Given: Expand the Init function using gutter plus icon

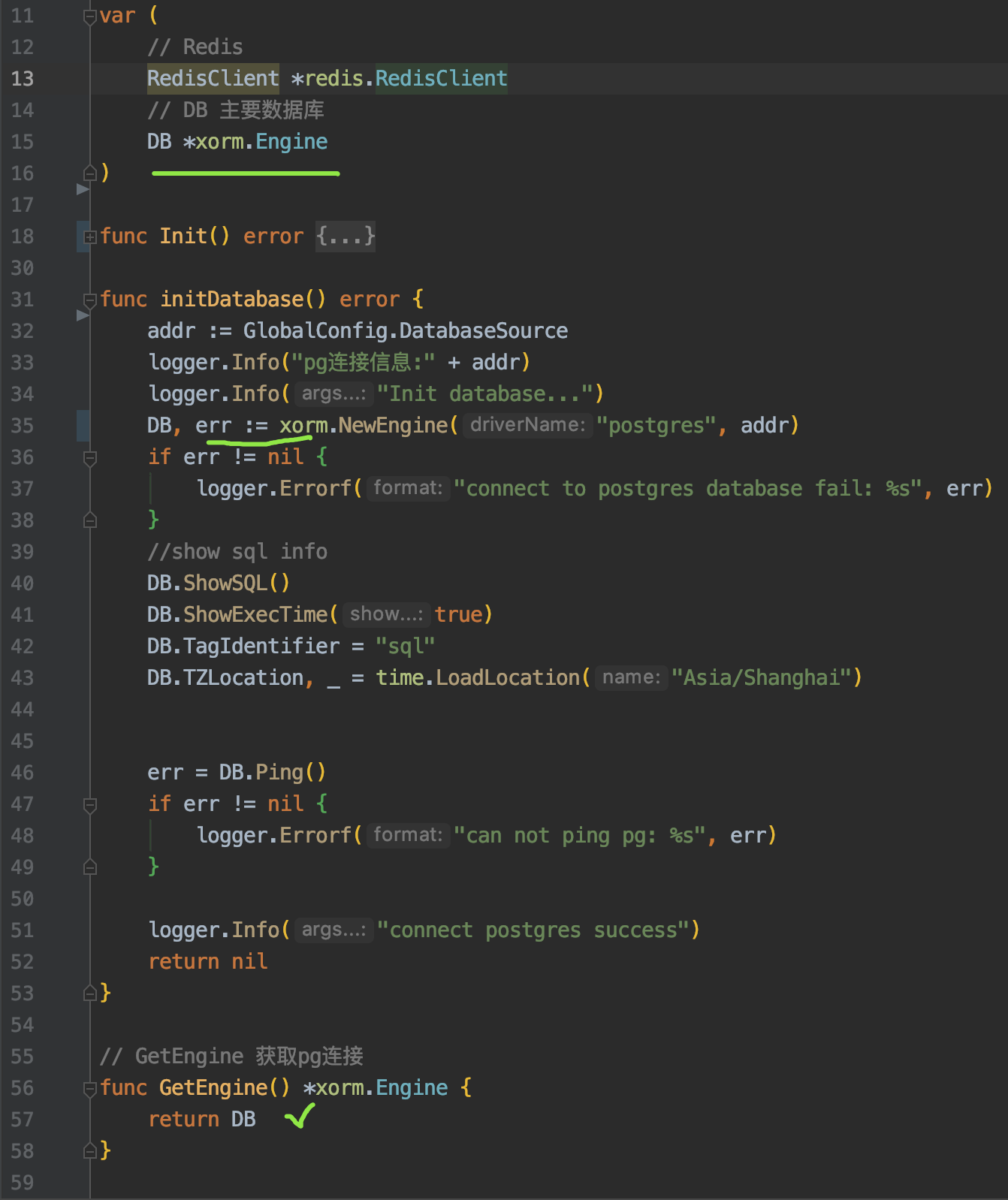Looking at the screenshot, I should point(90,237).
